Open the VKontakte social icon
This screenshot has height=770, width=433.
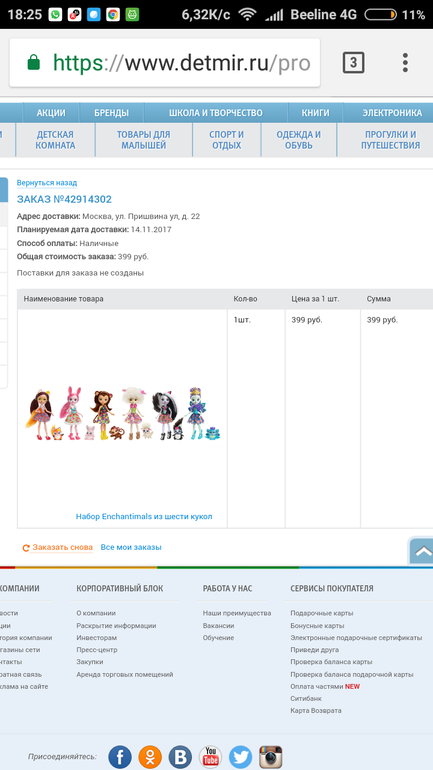(x=180, y=757)
